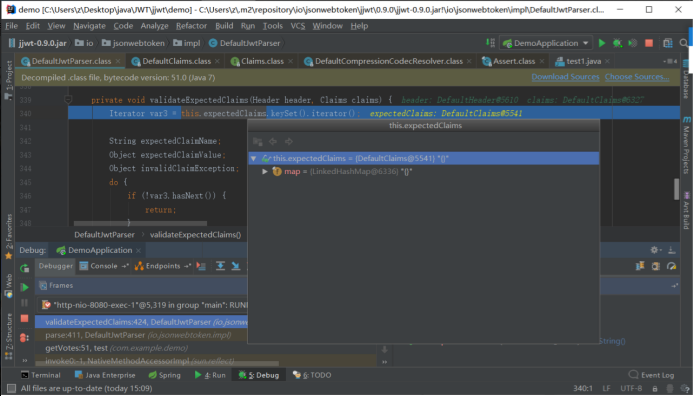Open the VCS menu
This screenshot has width=693, height=396.
point(297,26)
